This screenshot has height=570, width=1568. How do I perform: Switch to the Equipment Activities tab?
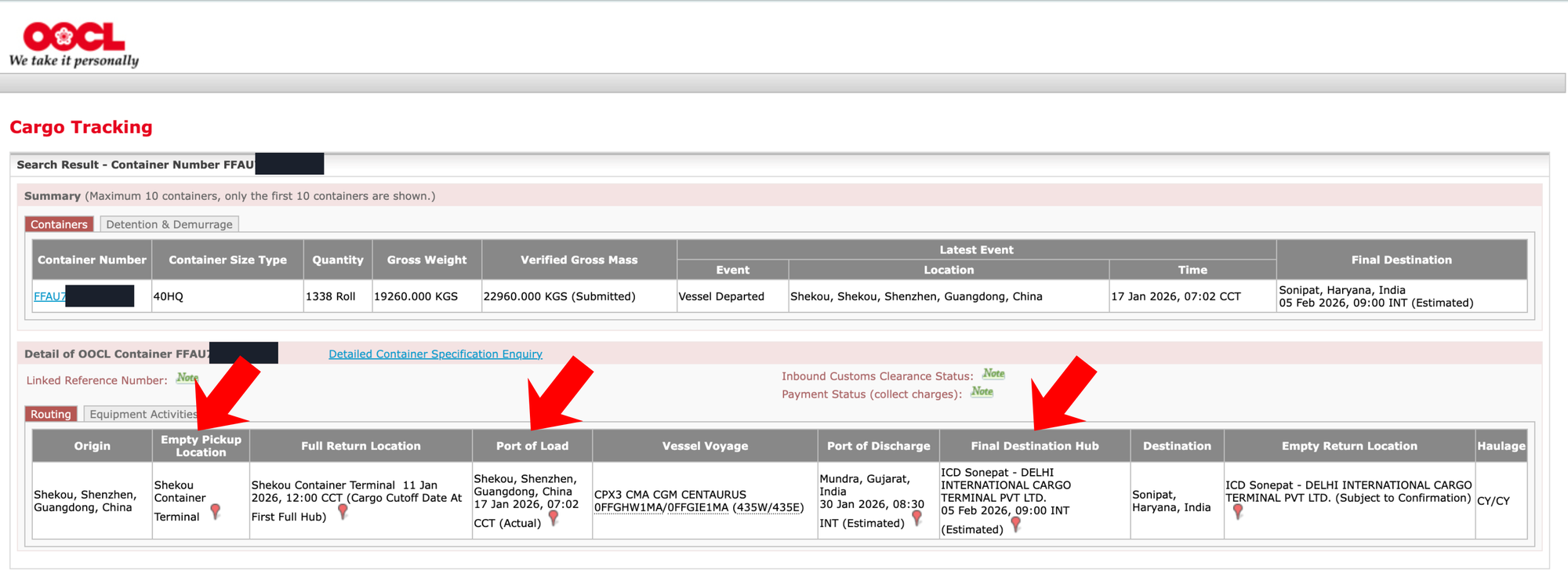click(x=143, y=414)
